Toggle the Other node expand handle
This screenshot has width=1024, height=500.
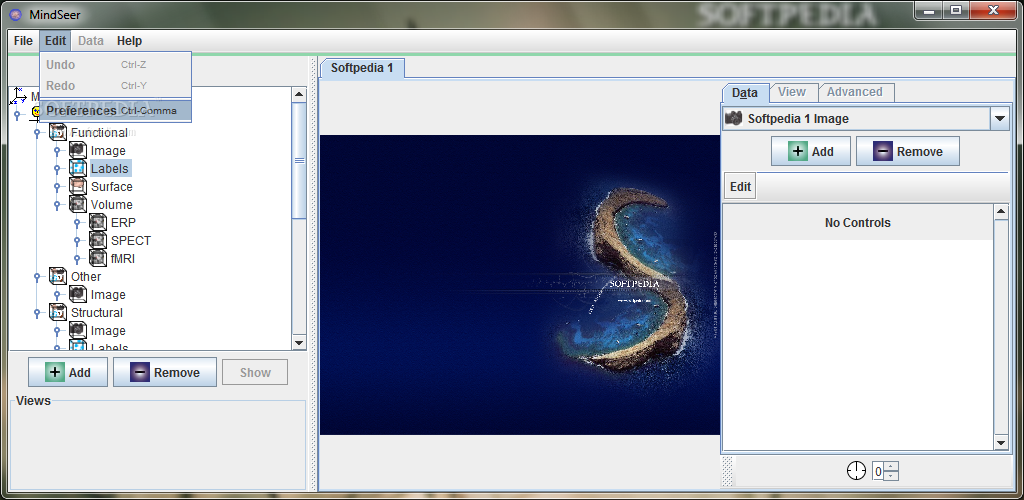37,277
